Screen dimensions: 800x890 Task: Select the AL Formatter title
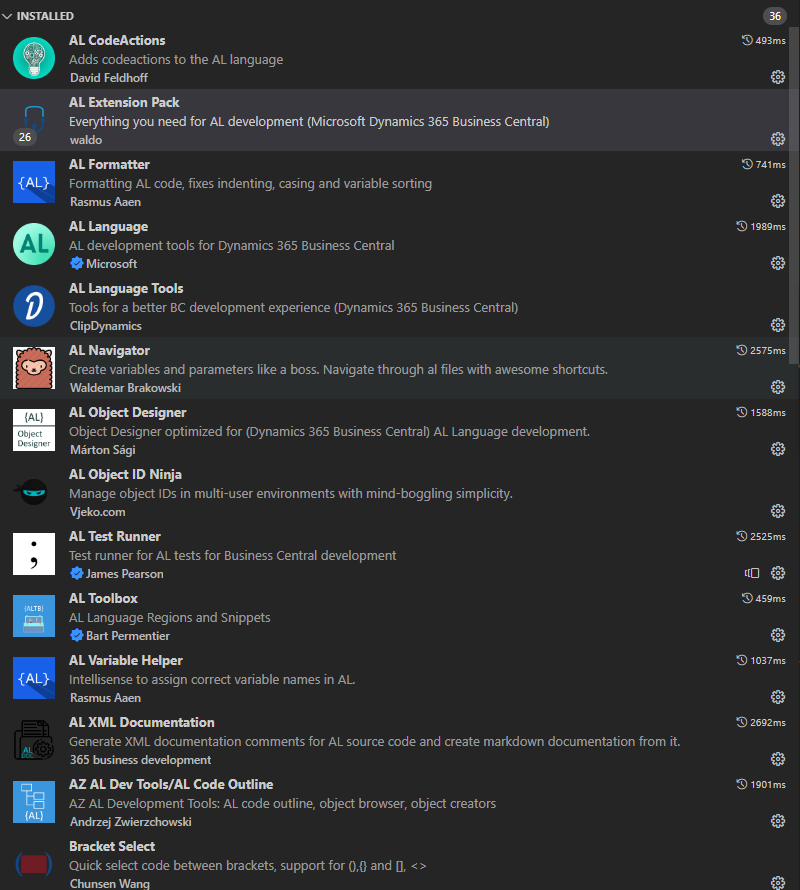(110, 164)
